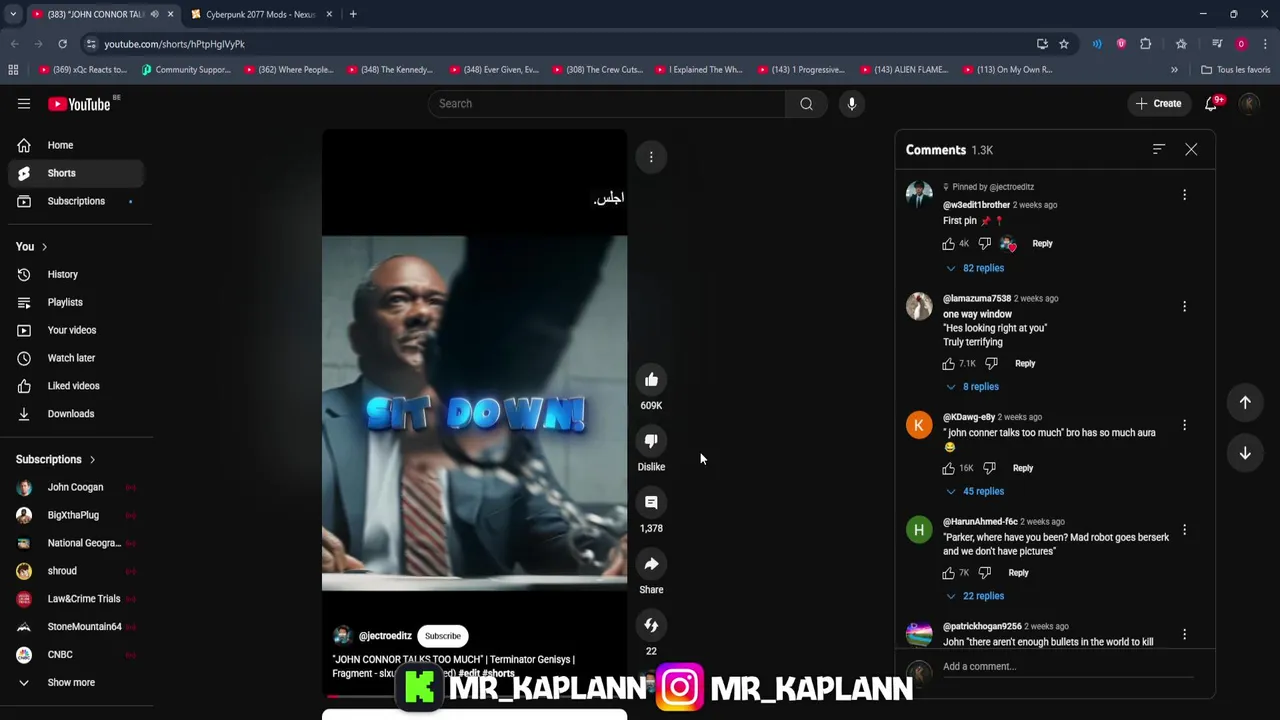Open the remix icon showing 22
This screenshot has height=720, width=1280.
(x=651, y=625)
